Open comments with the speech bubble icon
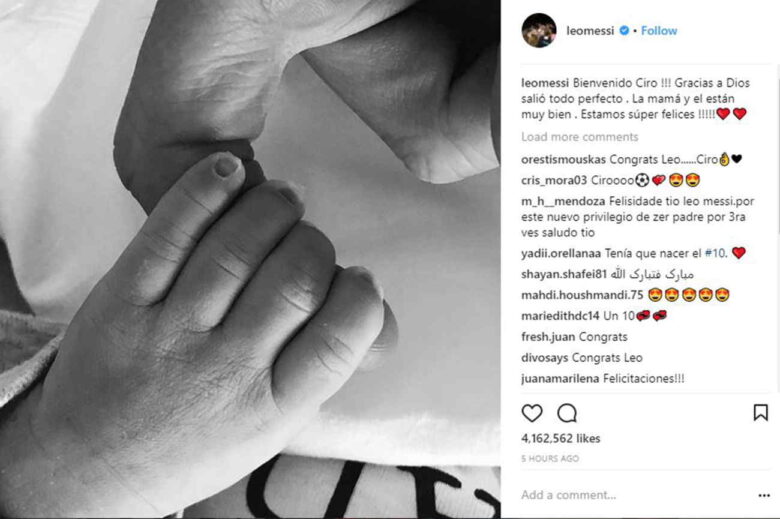 coord(567,413)
